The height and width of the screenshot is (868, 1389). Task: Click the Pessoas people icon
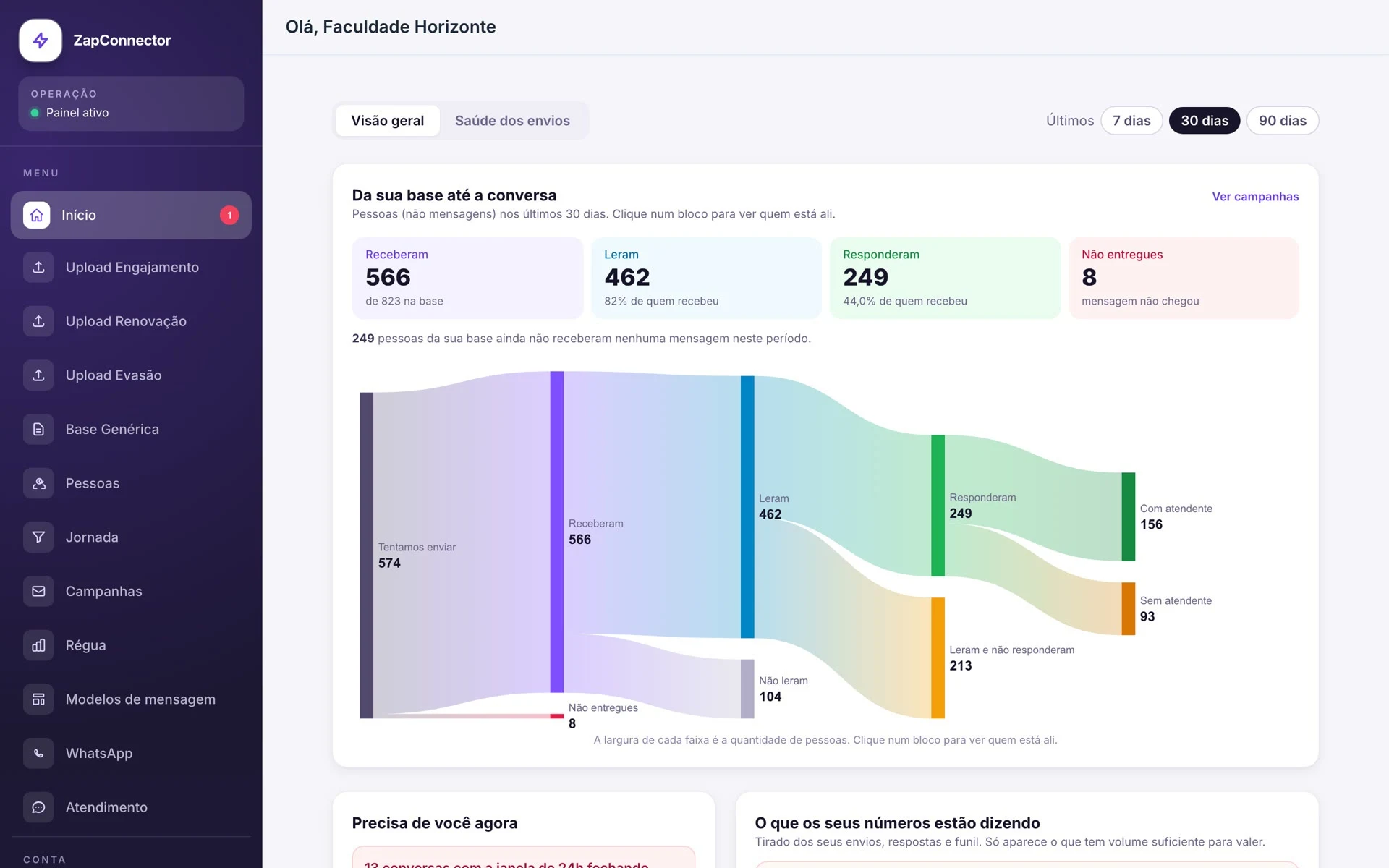pos(38,483)
